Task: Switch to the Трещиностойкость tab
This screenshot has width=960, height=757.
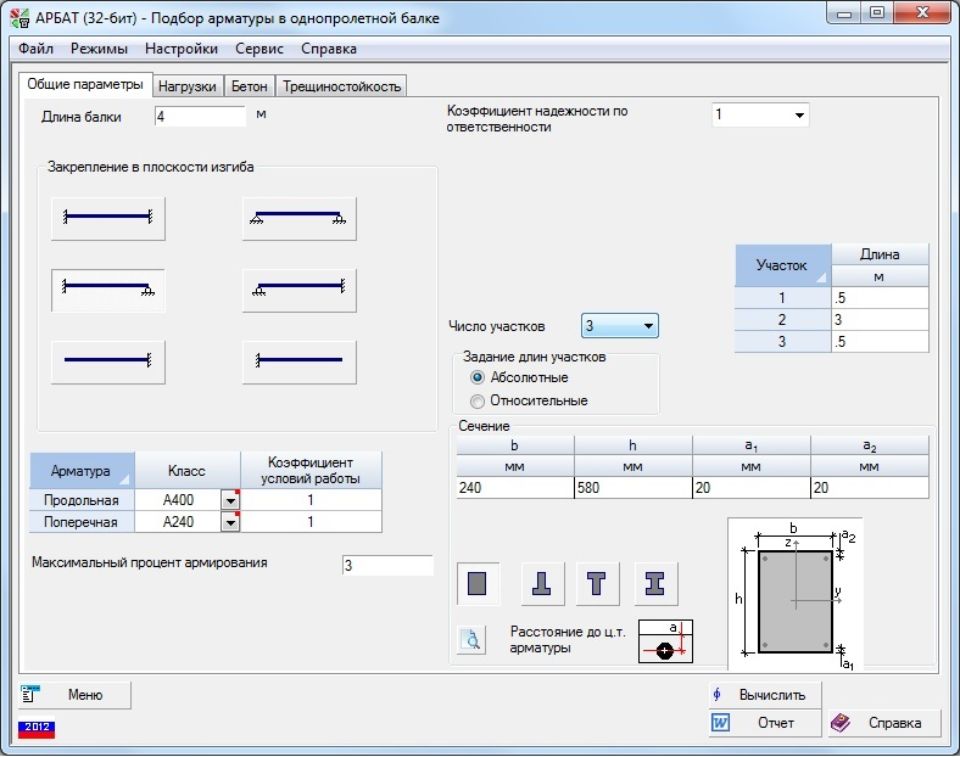Action: pyautogui.click(x=341, y=86)
